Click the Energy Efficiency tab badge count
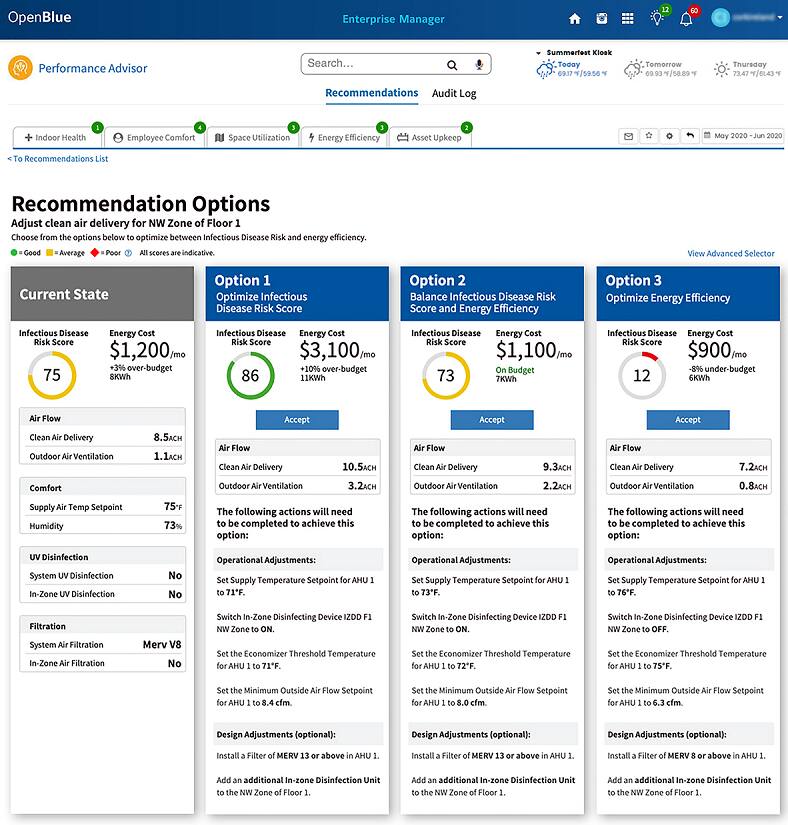 (x=382, y=127)
